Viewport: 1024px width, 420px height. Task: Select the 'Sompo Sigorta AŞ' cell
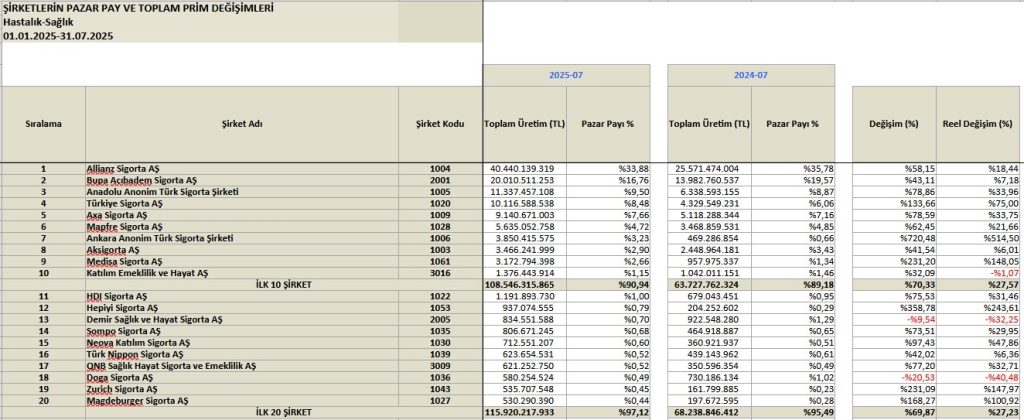click(242, 331)
